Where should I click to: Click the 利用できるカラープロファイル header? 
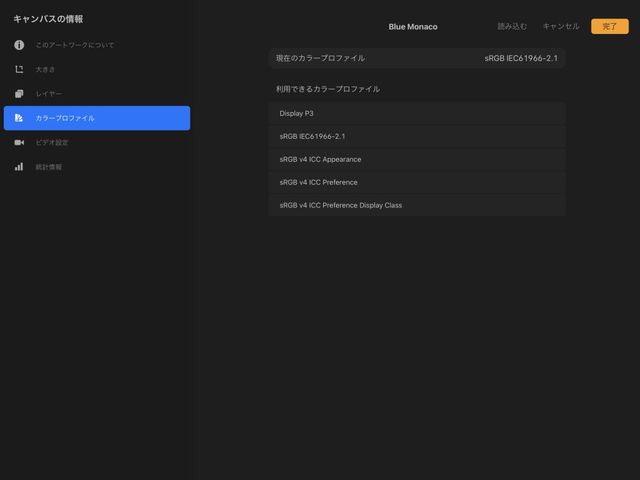coord(328,89)
